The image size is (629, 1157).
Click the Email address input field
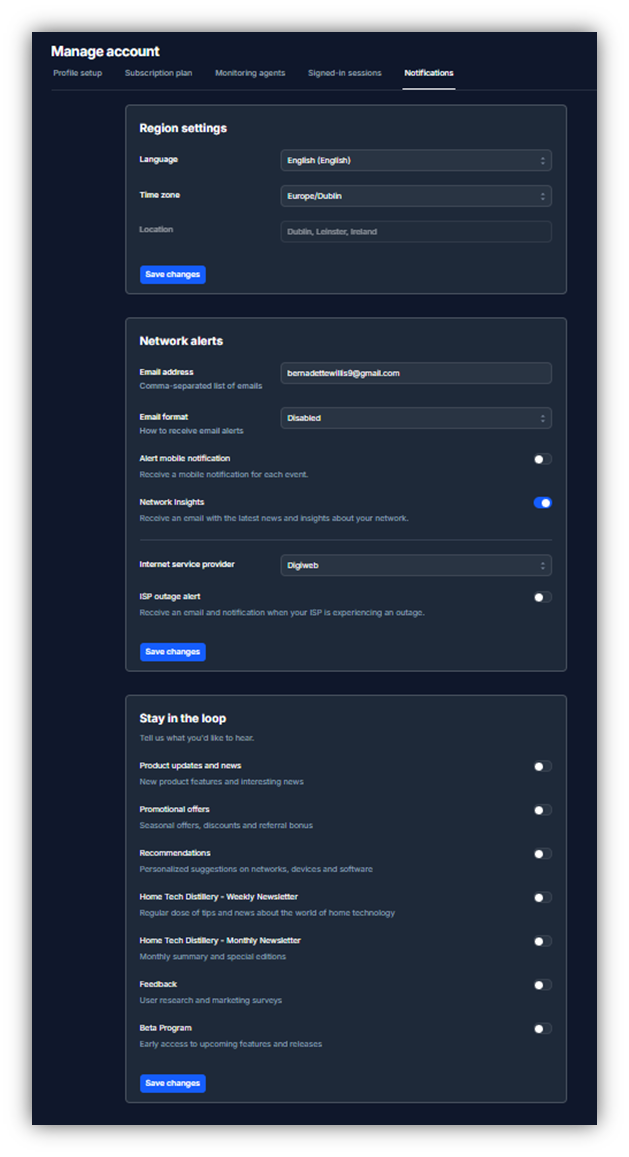[415, 372]
